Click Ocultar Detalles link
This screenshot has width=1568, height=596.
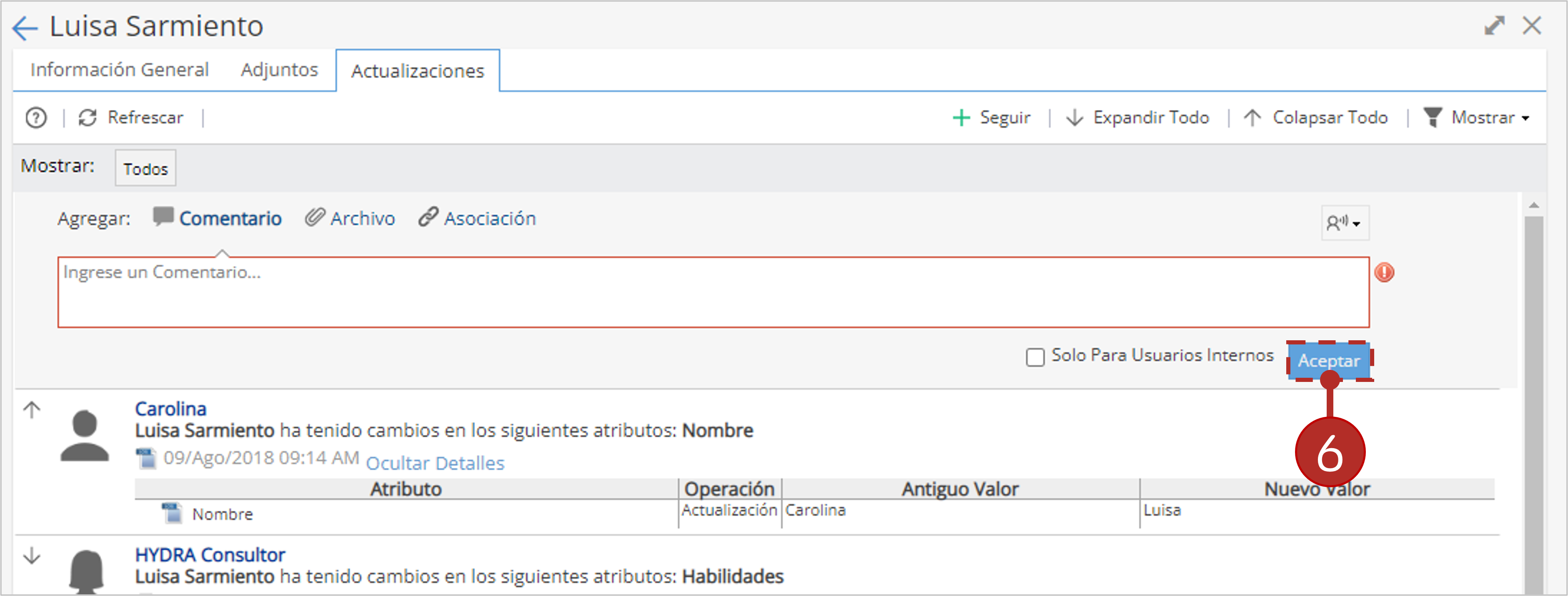pos(435,464)
